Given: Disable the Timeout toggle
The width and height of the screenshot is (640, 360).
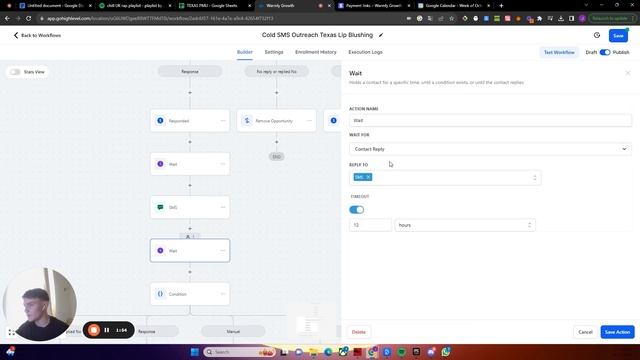Looking at the screenshot, I should click(x=356, y=210).
